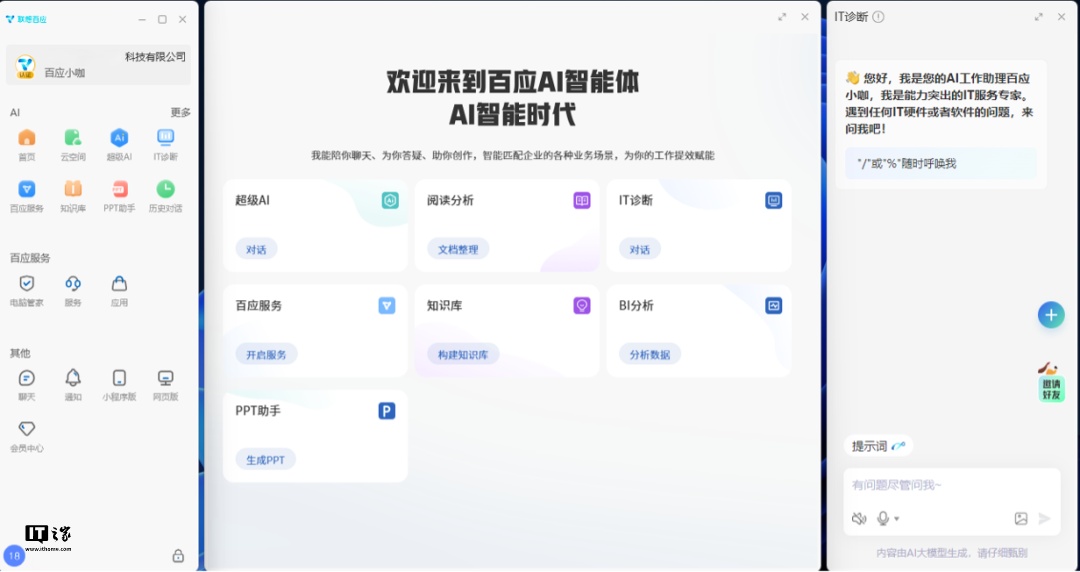
Task: Click the send arrow icon
Action: point(1045,519)
